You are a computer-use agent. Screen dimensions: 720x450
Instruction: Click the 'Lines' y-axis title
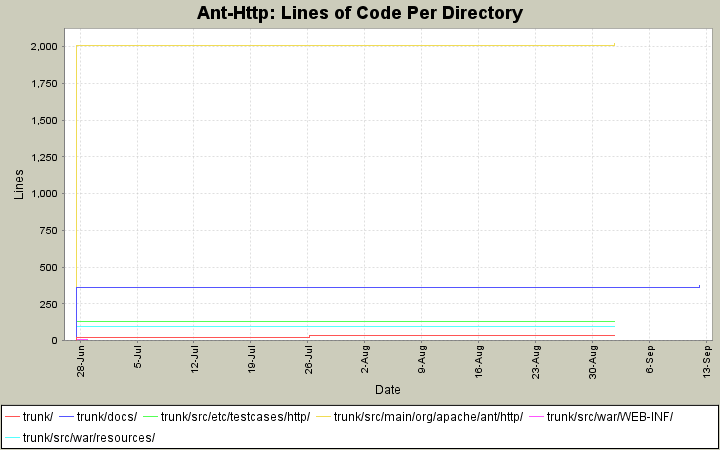click(x=19, y=185)
